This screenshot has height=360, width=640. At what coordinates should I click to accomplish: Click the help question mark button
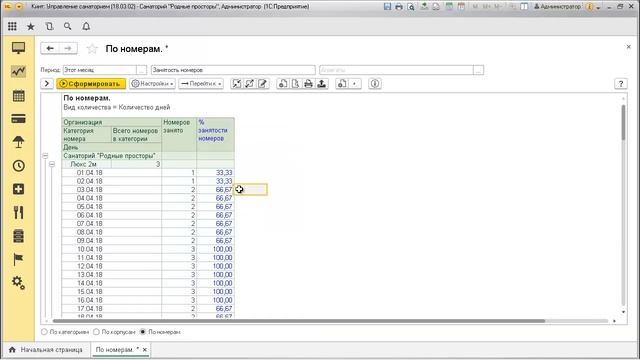pyautogui.click(x=621, y=84)
